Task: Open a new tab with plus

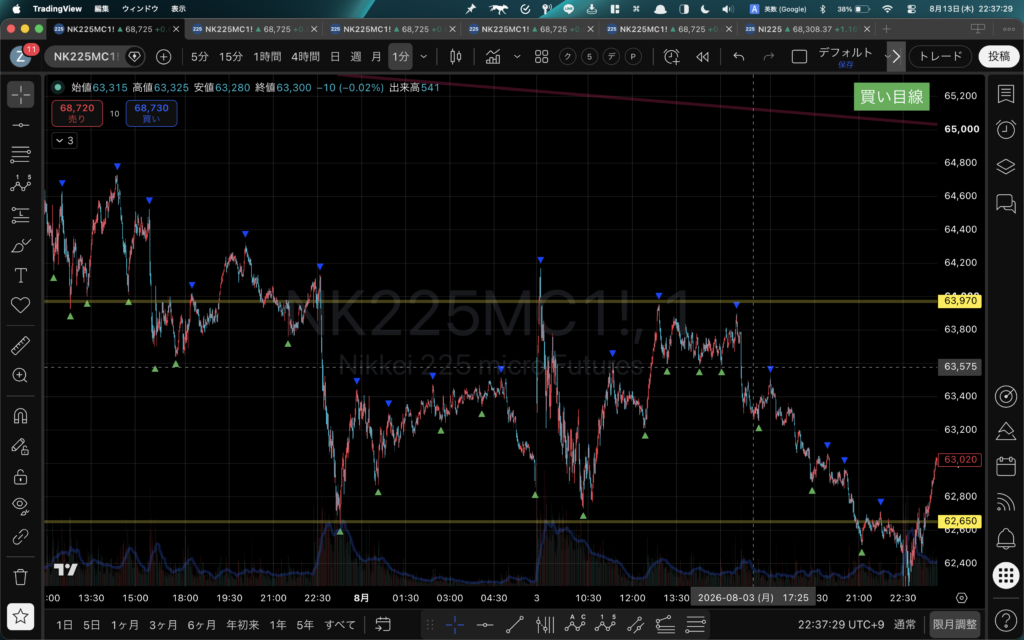Action: point(886,29)
